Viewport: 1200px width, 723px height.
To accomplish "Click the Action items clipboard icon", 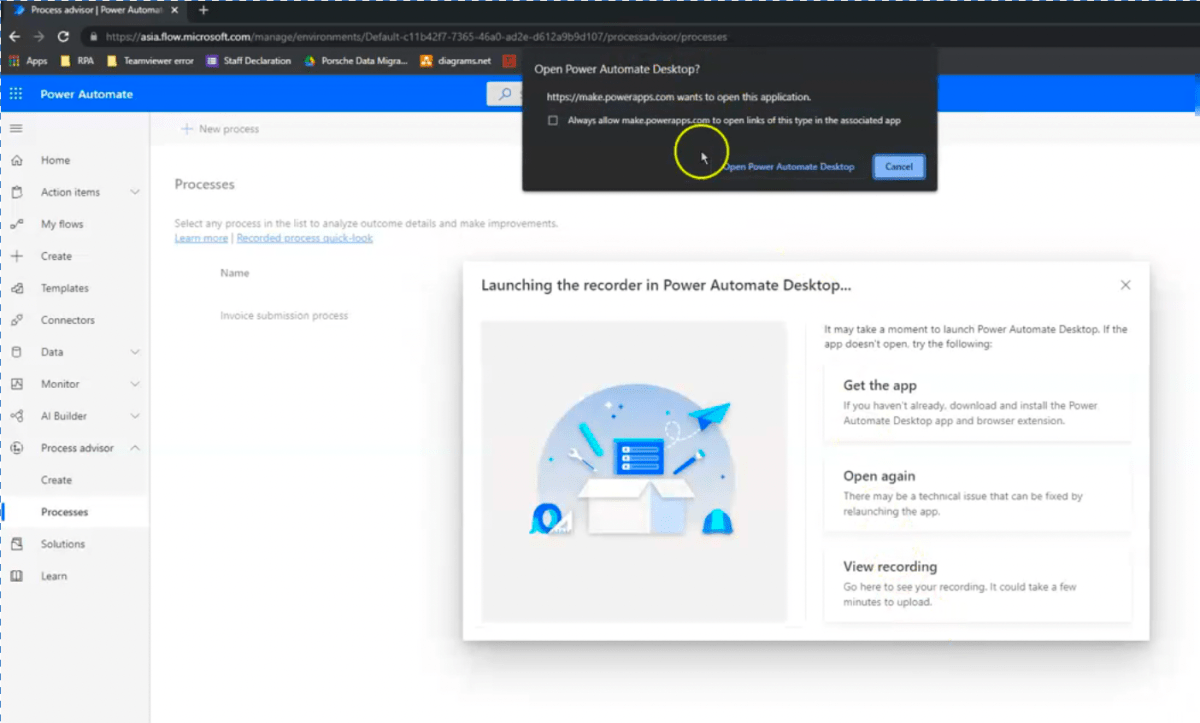I will 17,192.
